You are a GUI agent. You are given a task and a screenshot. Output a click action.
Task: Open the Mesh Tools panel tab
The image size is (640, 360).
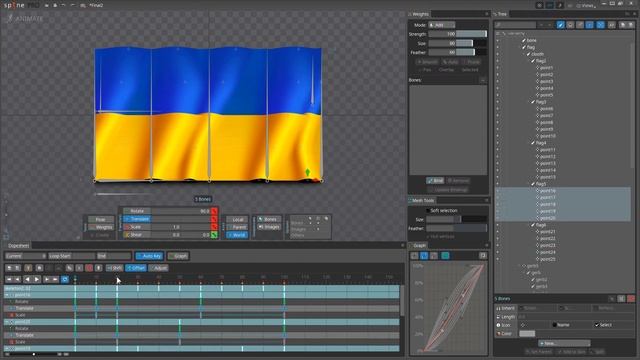pyautogui.click(x=422, y=200)
